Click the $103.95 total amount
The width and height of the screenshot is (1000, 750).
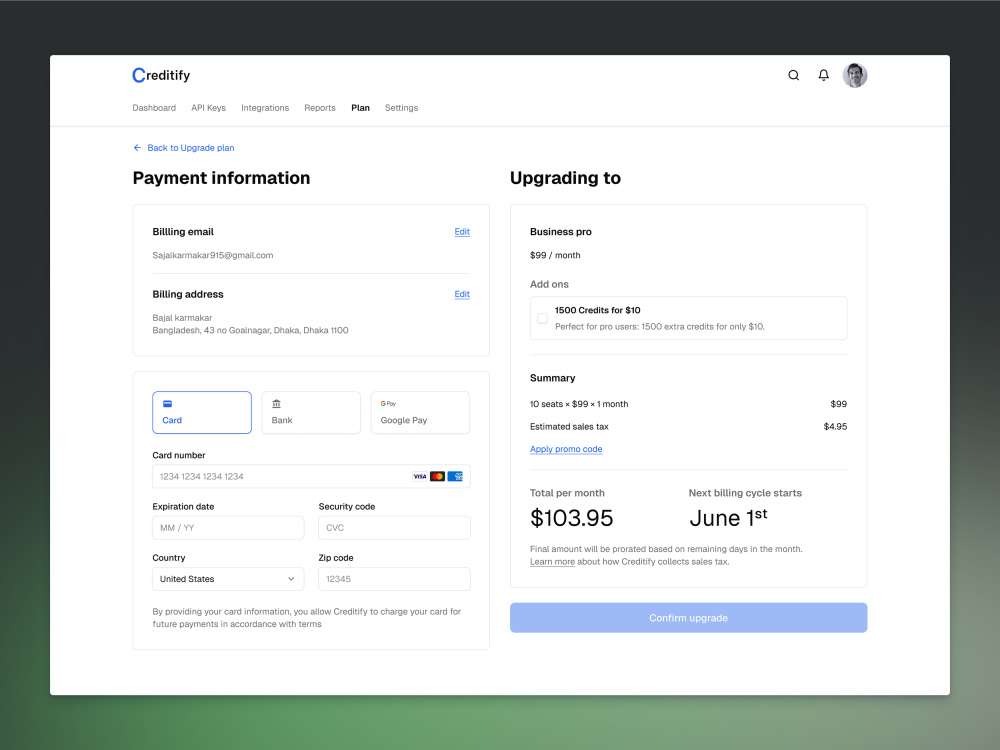[571, 518]
